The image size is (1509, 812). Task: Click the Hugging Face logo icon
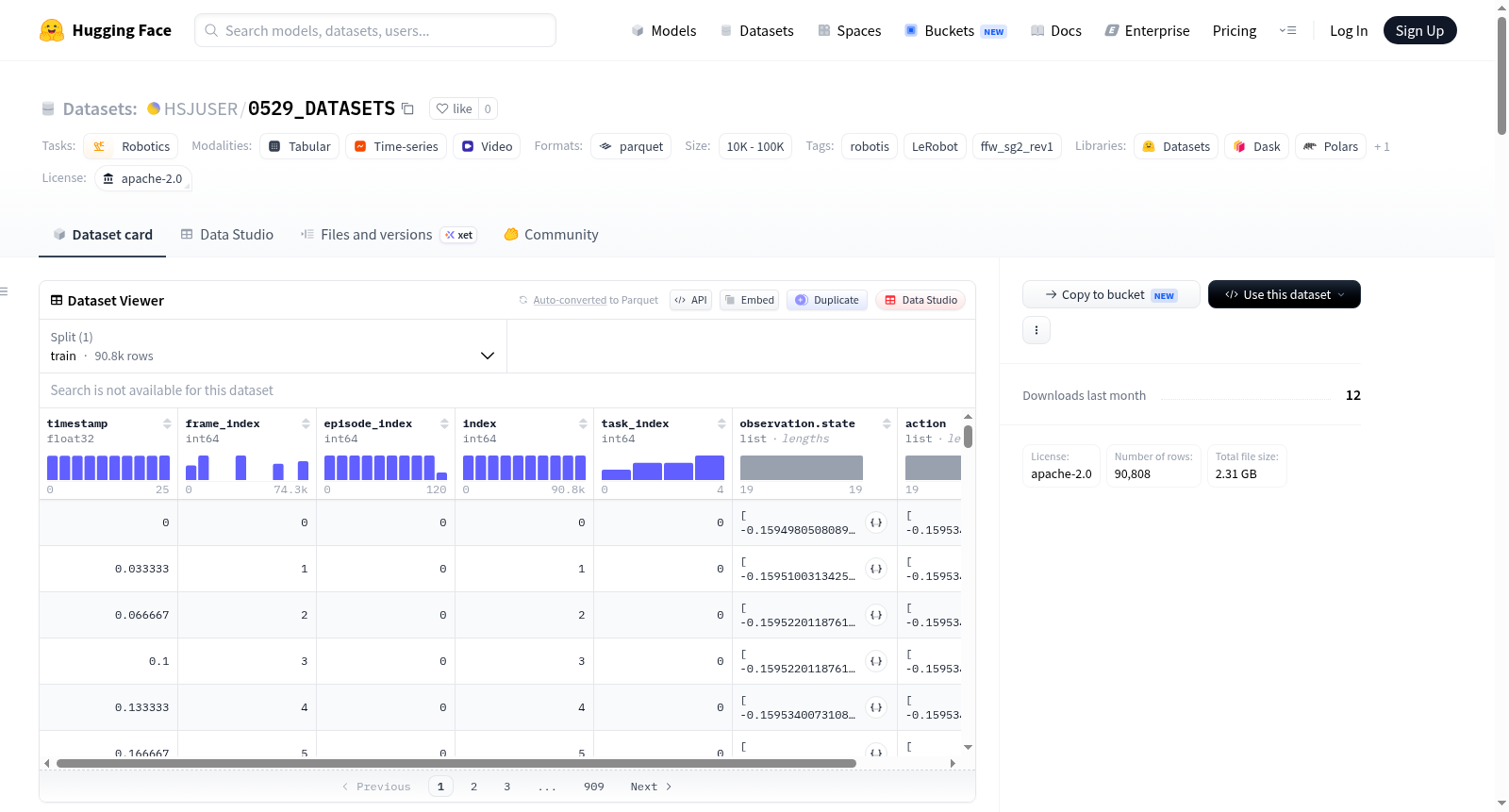point(52,30)
